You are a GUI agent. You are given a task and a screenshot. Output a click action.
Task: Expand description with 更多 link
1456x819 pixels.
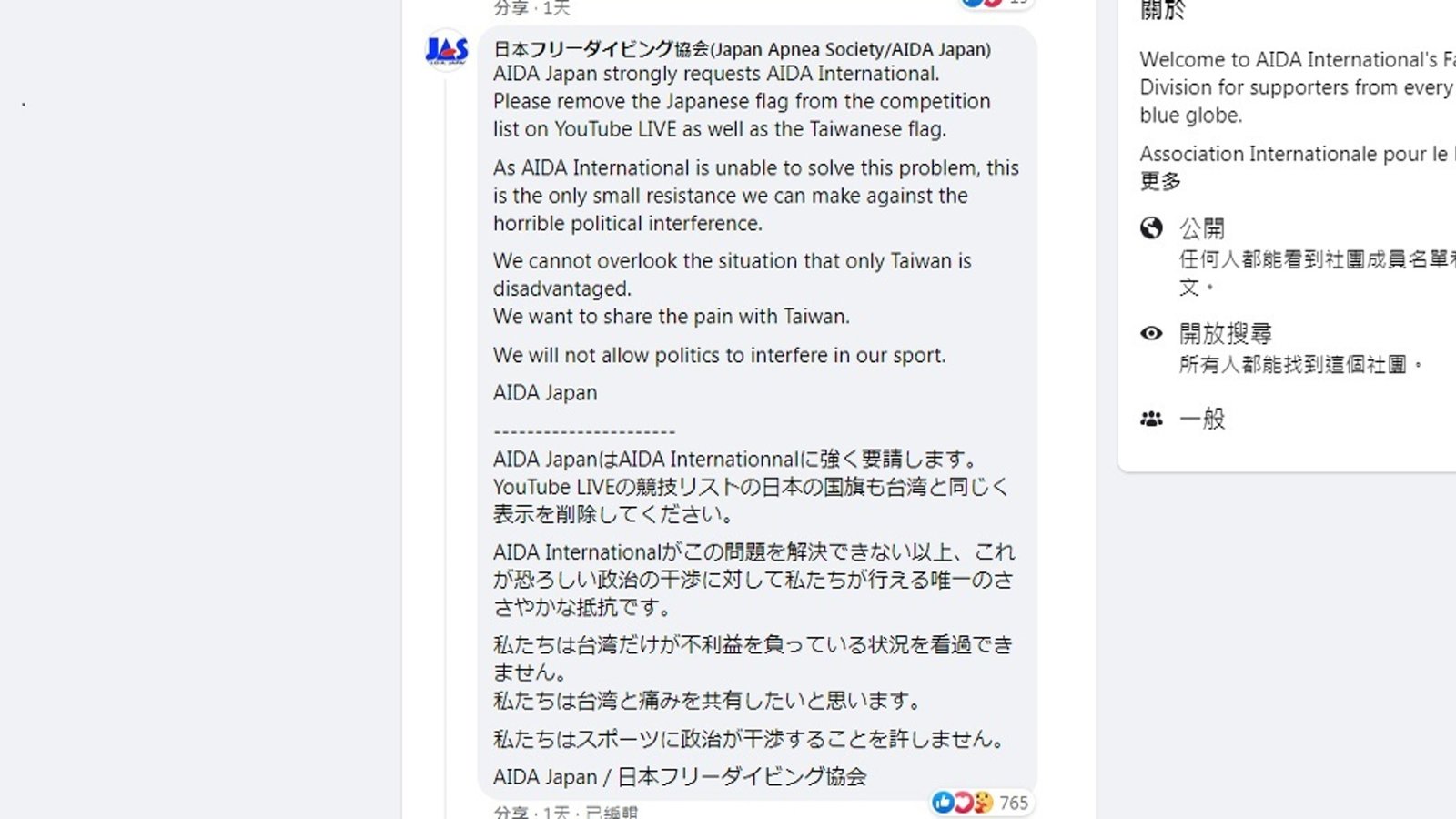click(1160, 181)
